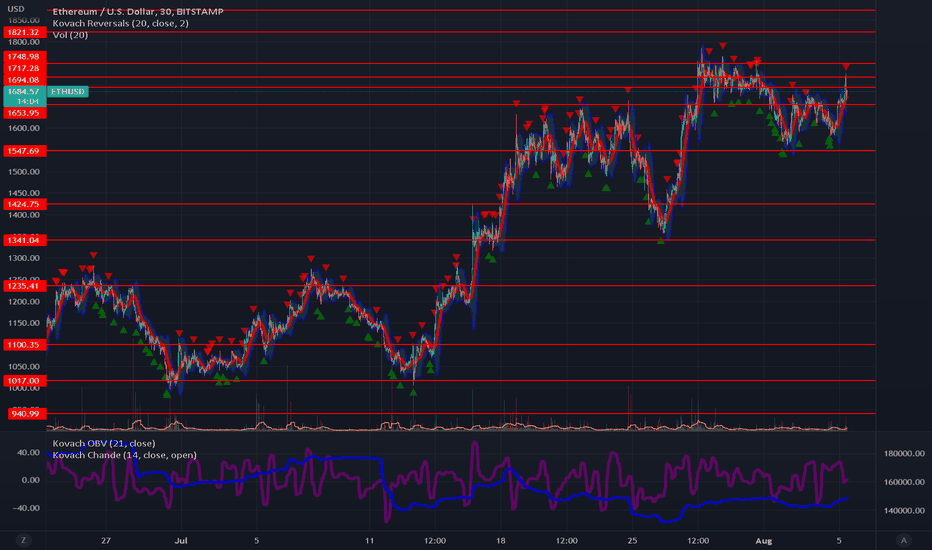Viewport: 932px width, 550px height.
Task: Click the red 1547.69 price level label
Action: click(x=24, y=151)
